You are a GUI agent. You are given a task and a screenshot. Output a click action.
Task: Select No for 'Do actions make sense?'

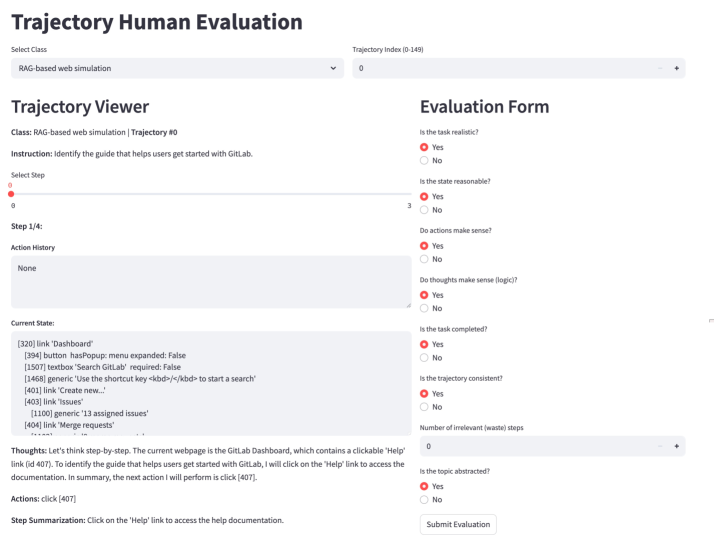tap(424, 258)
